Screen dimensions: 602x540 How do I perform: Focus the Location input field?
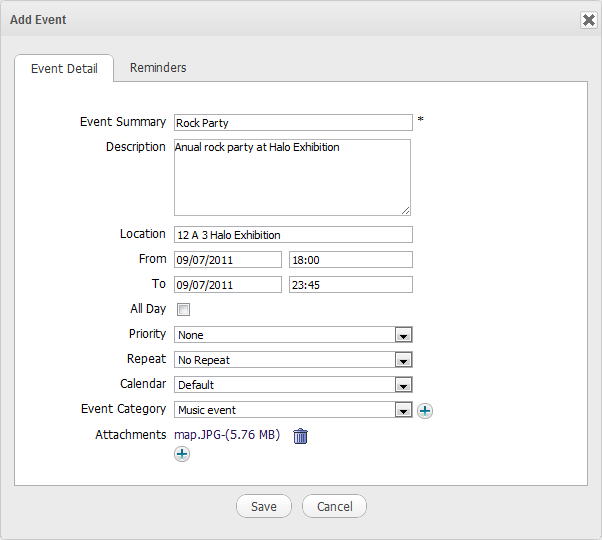coord(293,235)
